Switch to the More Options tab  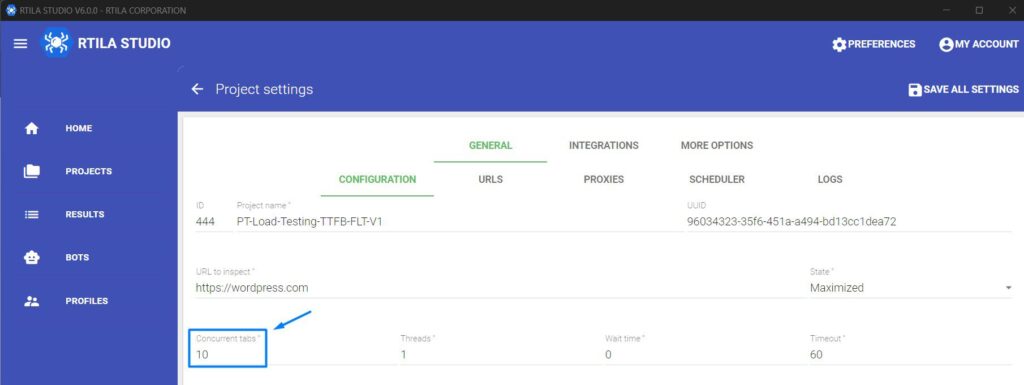(716, 145)
